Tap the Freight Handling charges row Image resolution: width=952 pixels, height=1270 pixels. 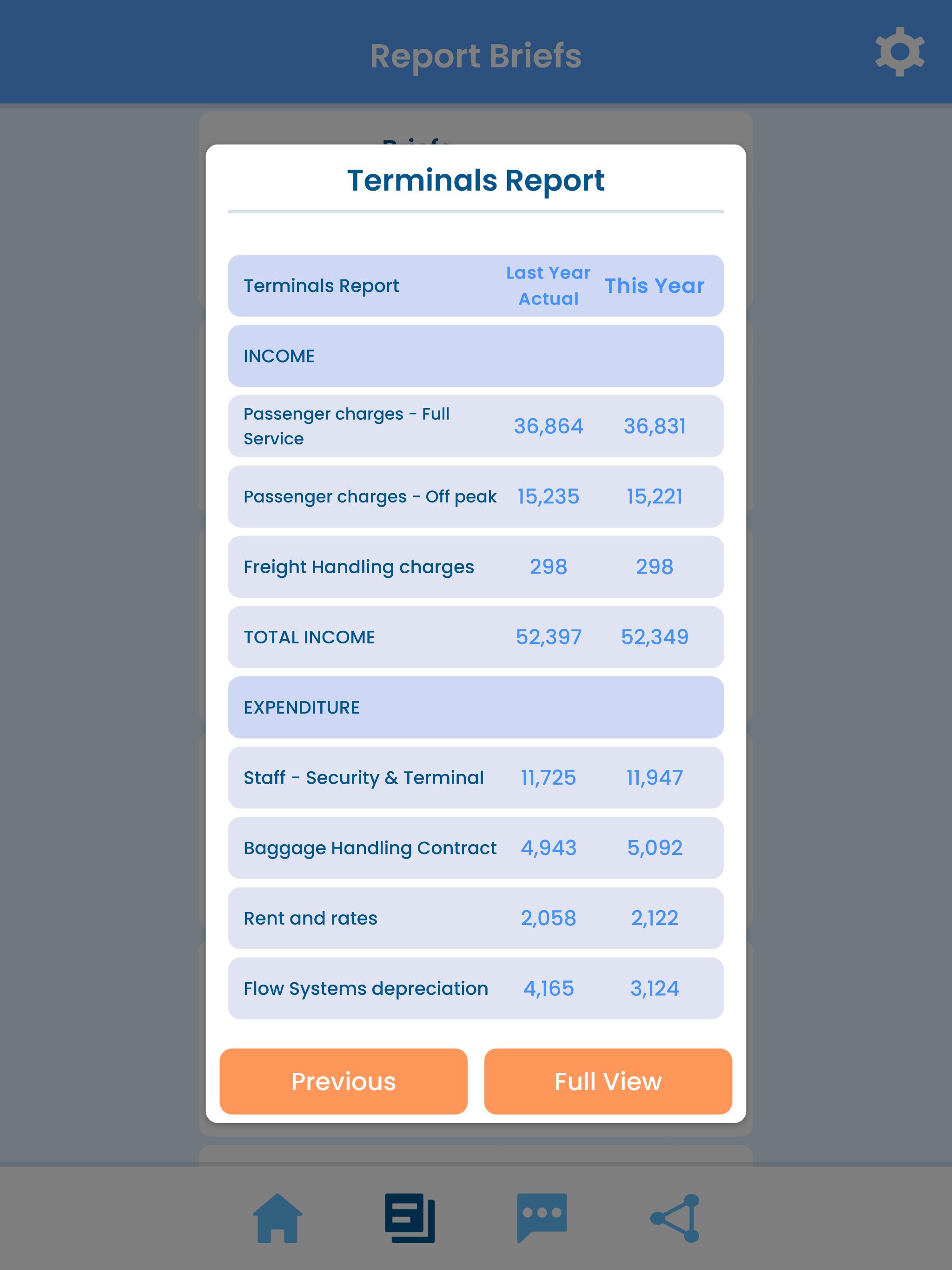point(476,567)
